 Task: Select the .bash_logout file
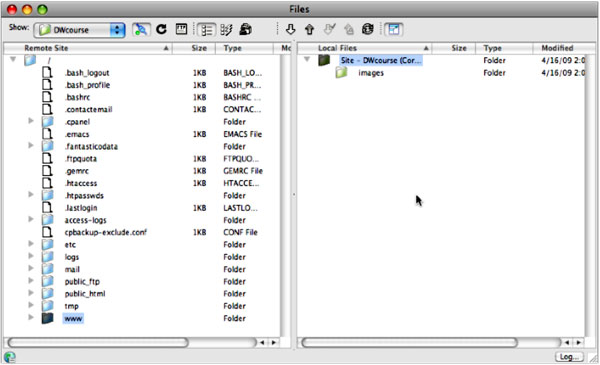(87, 73)
